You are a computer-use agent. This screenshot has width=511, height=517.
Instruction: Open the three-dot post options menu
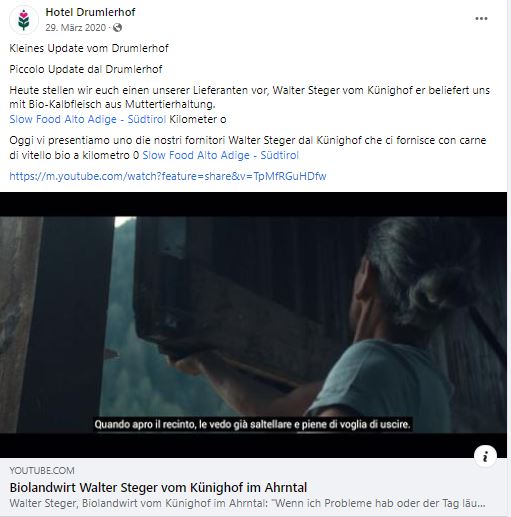pyautogui.click(x=481, y=19)
